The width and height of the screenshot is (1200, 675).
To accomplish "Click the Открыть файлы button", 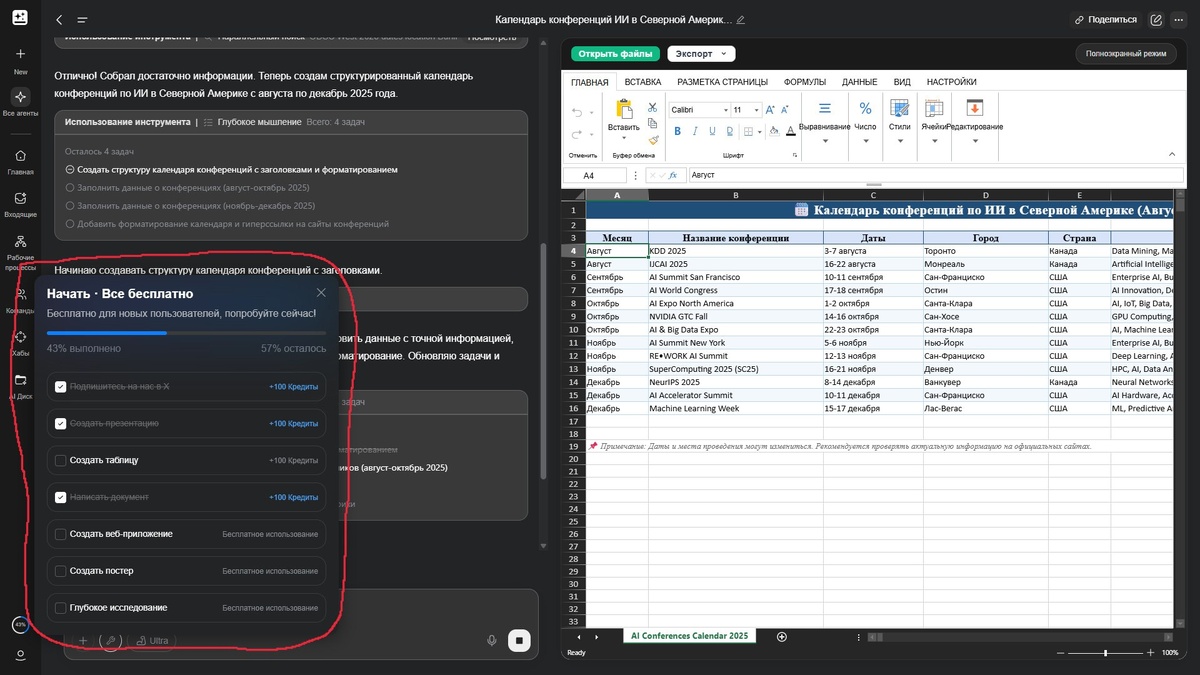I will point(616,54).
